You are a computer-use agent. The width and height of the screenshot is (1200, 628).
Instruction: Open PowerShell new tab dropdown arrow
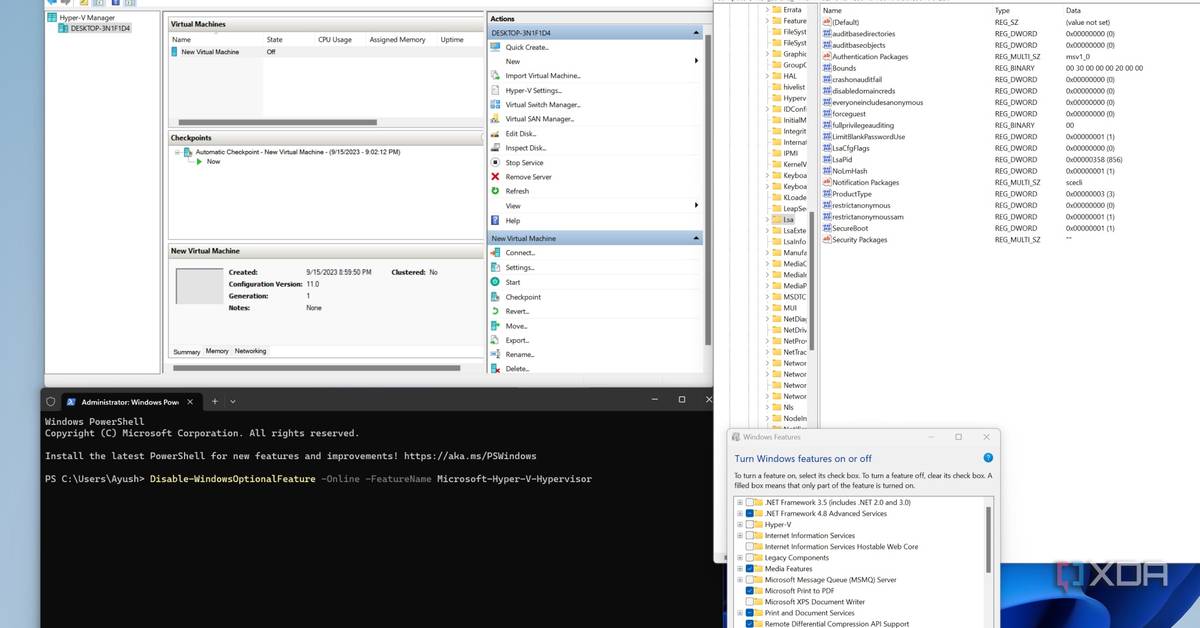click(x=232, y=401)
